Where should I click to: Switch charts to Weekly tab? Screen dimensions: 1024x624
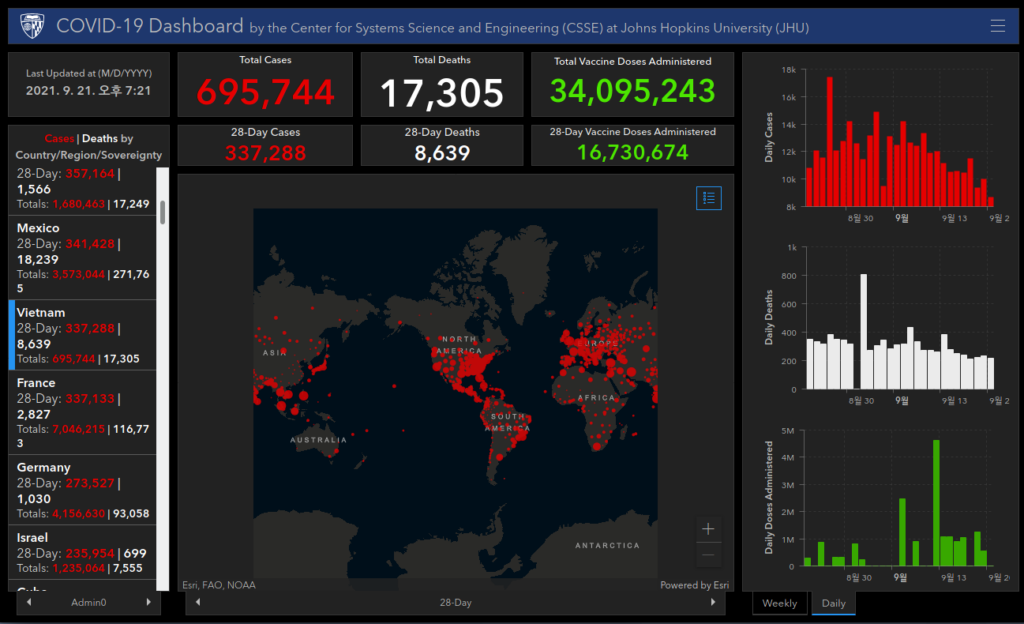pyautogui.click(x=780, y=603)
